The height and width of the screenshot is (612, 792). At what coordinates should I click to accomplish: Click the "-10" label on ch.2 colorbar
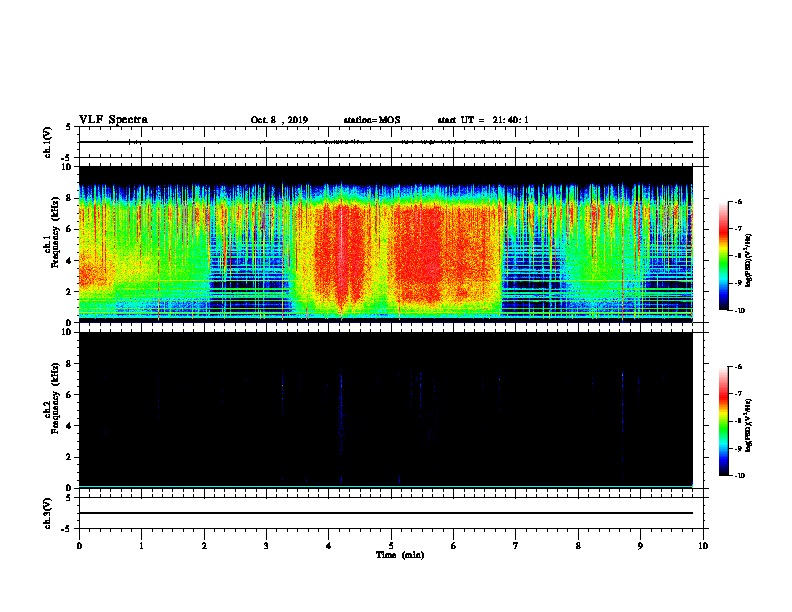click(739, 475)
